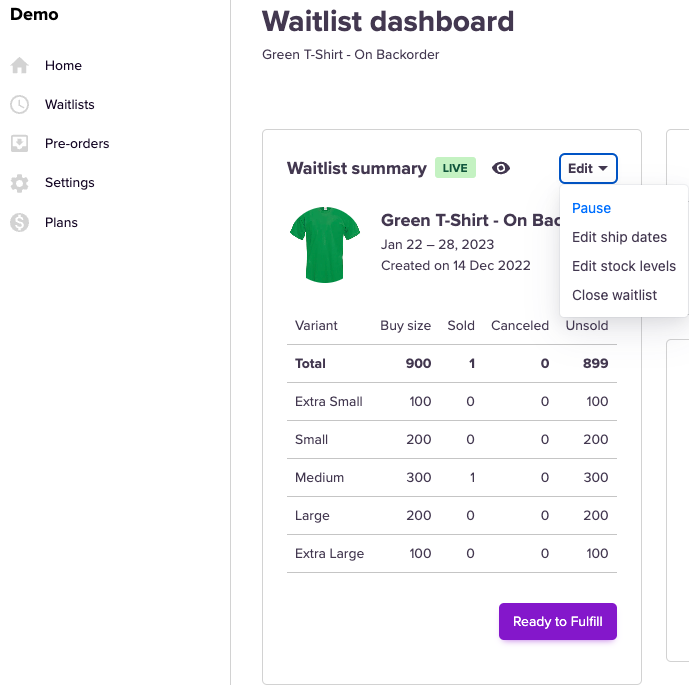Click the Home house icon
The height and width of the screenshot is (685, 689).
(19, 66)
